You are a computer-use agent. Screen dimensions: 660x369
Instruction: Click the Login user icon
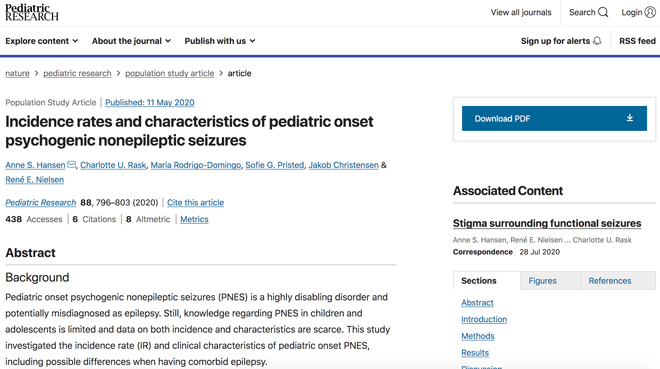click(650, 12)
